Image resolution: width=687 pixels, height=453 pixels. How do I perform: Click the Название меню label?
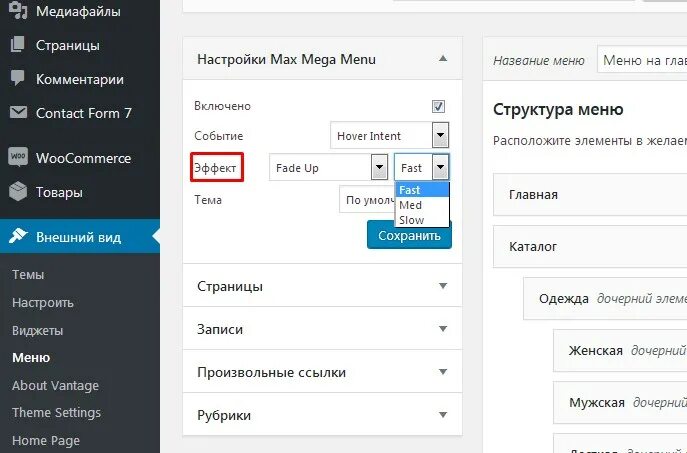point(539,60)
